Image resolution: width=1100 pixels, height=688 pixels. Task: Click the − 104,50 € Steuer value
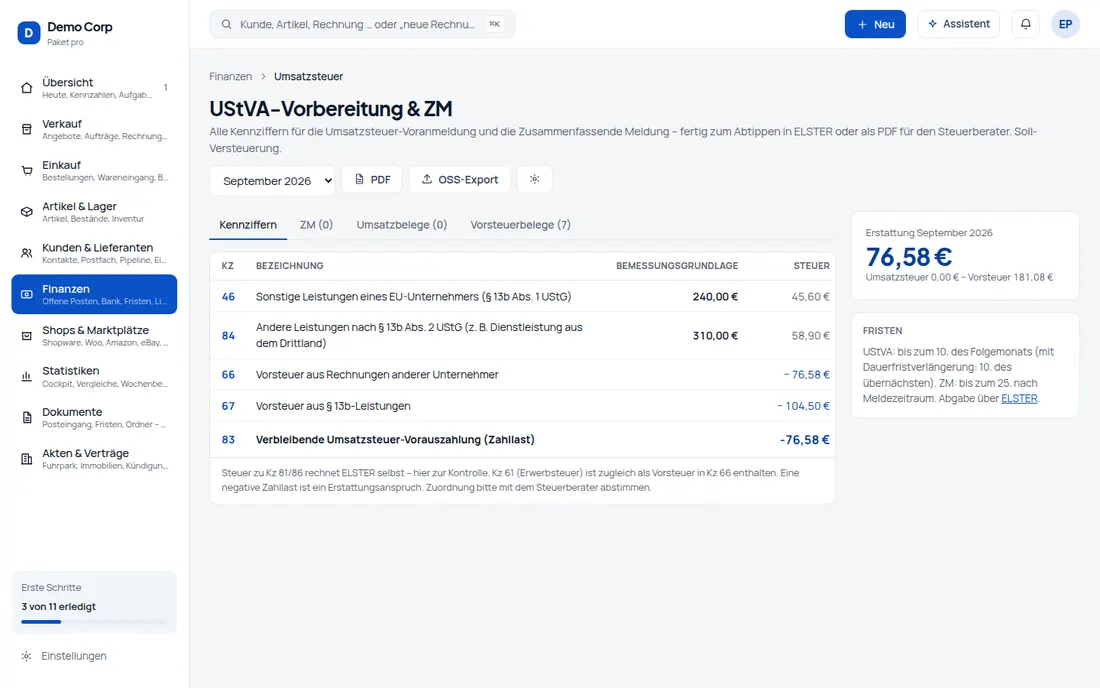click(803, 406)
